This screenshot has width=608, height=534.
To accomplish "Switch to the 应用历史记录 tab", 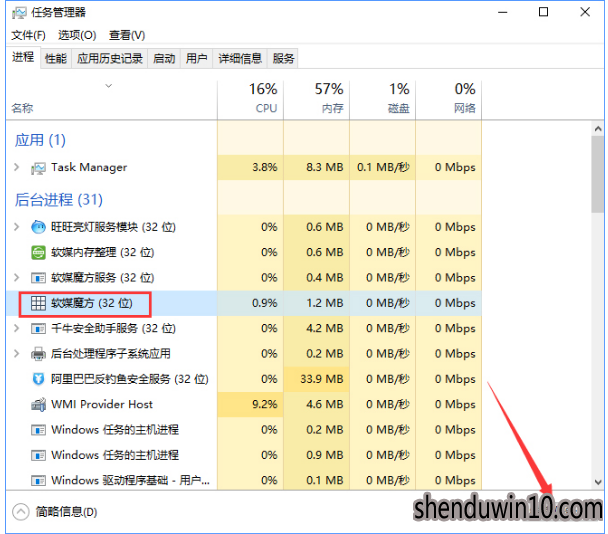I will (x=110, y=59).
